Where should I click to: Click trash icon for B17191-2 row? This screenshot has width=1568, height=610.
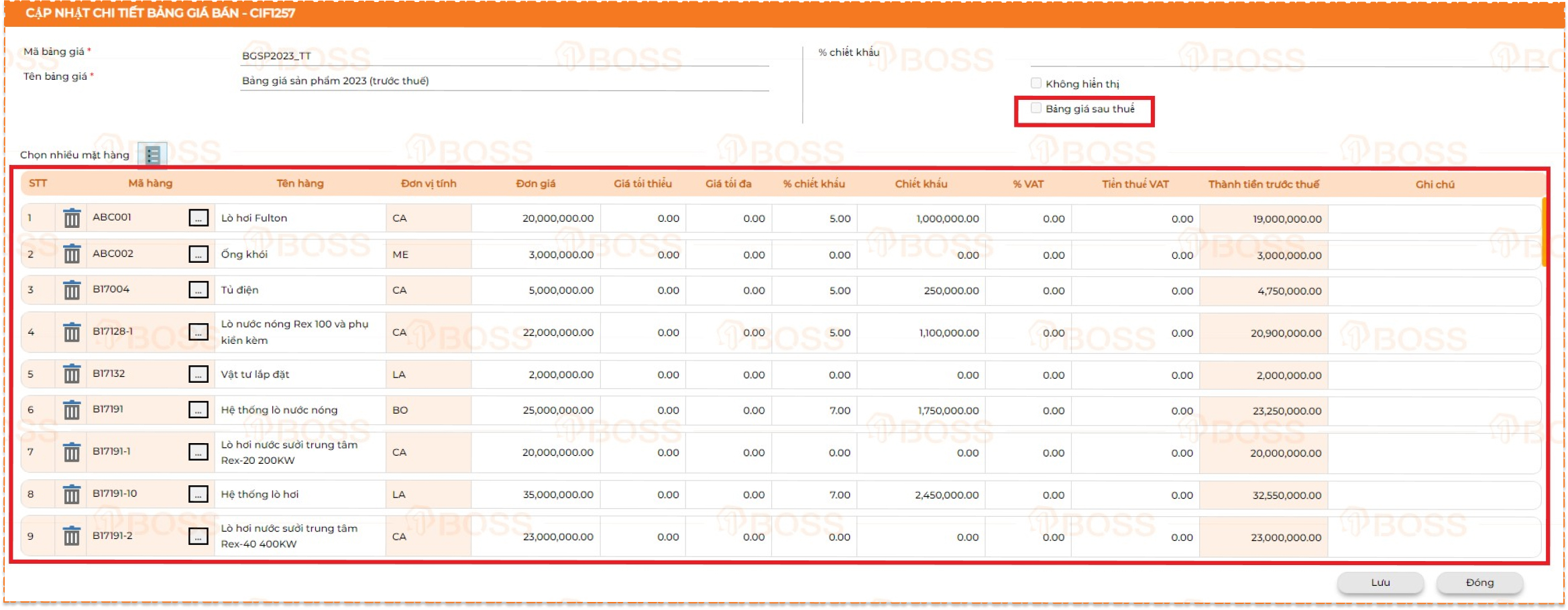tap(72, 536)
